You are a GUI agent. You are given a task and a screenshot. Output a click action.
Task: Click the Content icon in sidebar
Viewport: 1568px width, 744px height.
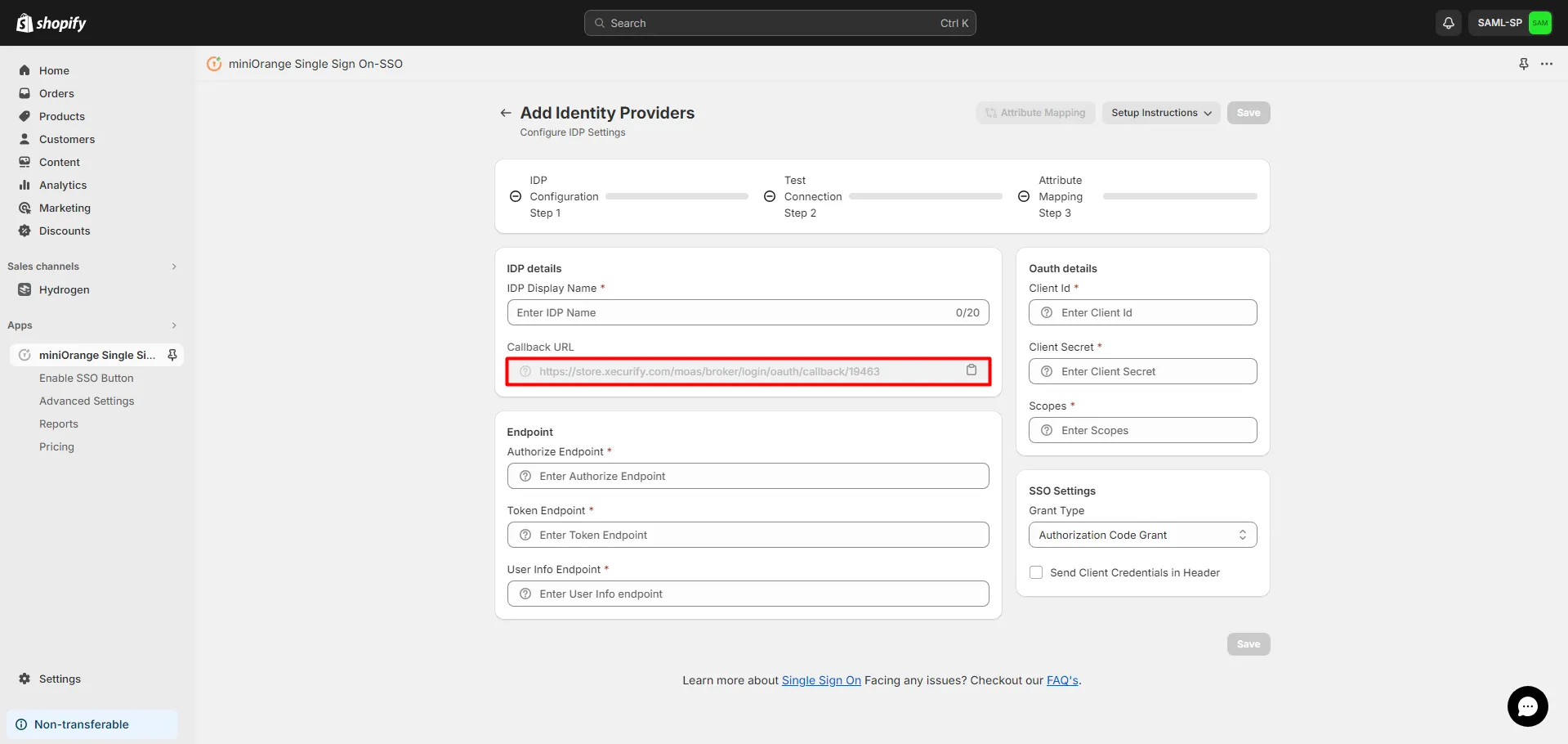pyautogui.click(x=25, y=162)
